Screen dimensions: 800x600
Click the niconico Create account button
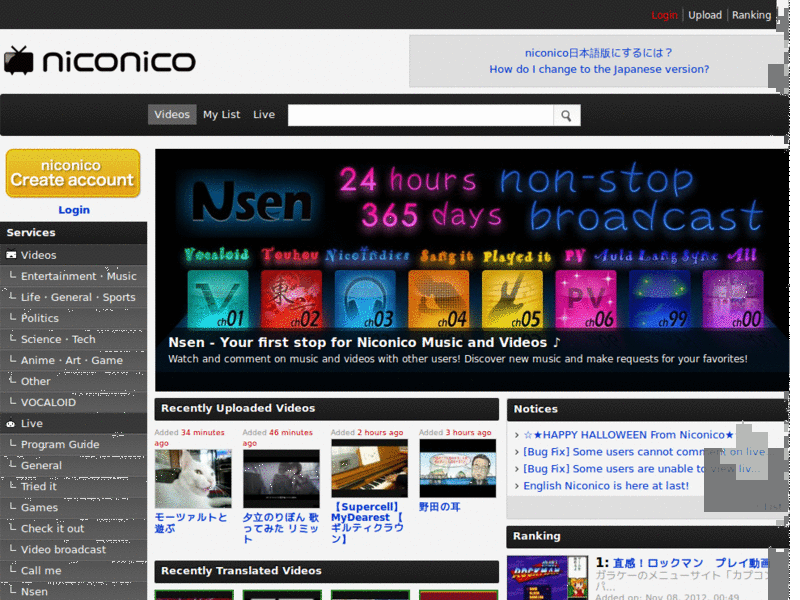[x=73, y=173]
